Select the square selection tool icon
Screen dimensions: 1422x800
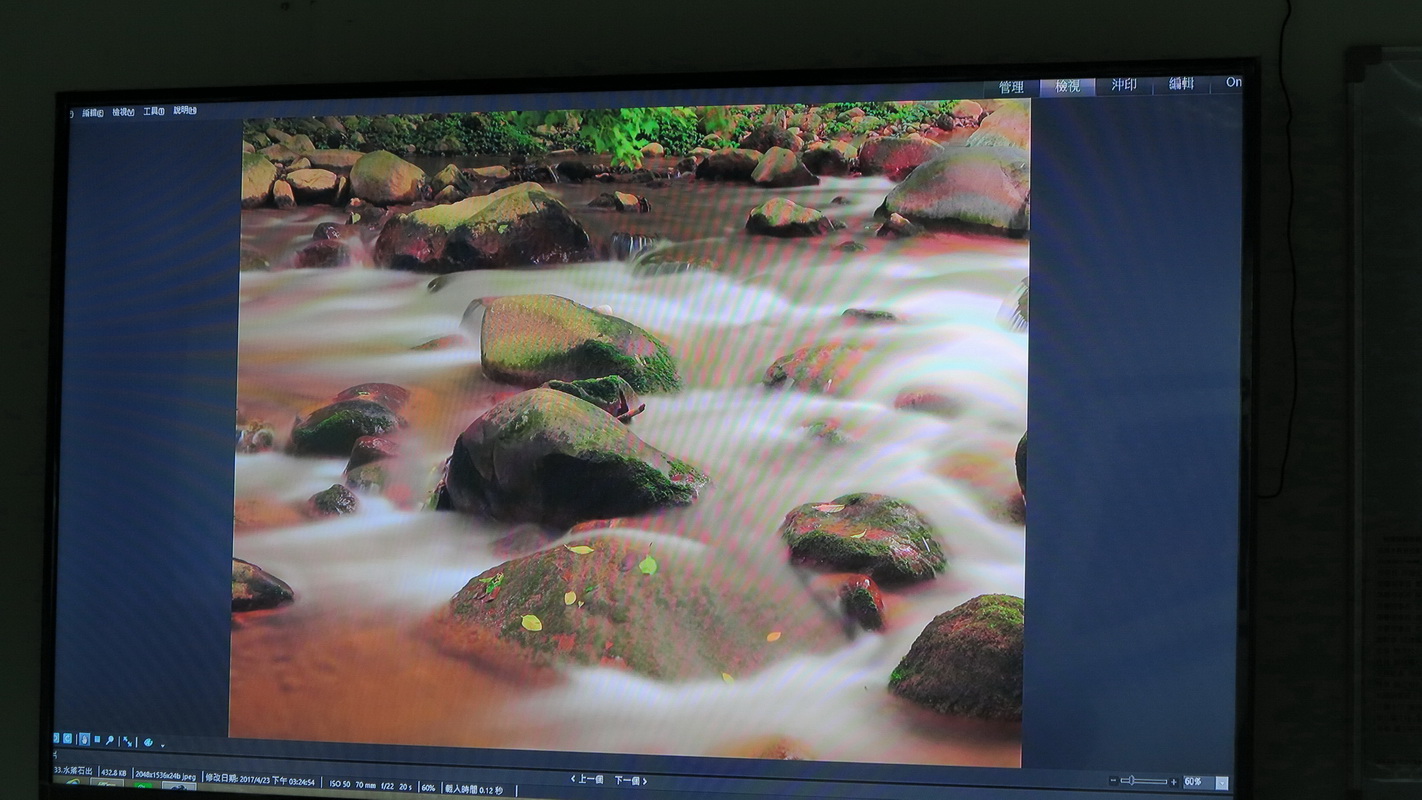click(97, 739)
